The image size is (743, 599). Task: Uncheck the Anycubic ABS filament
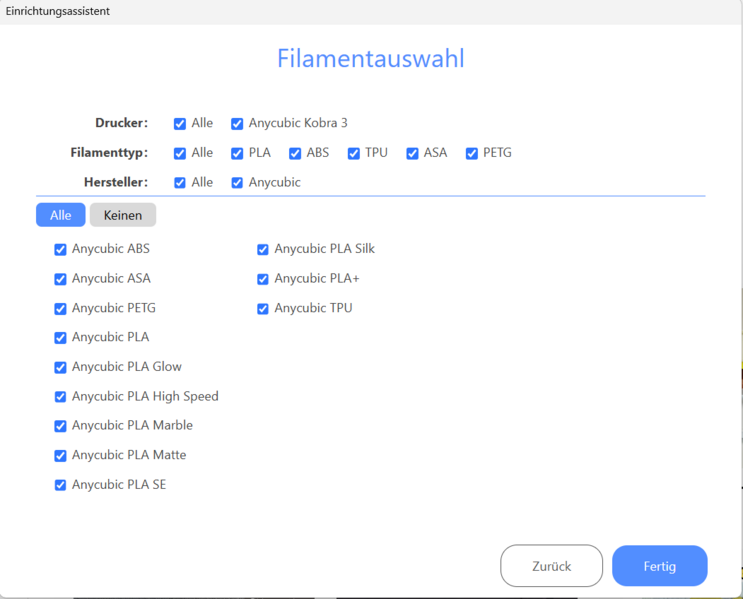coord(60,250)
